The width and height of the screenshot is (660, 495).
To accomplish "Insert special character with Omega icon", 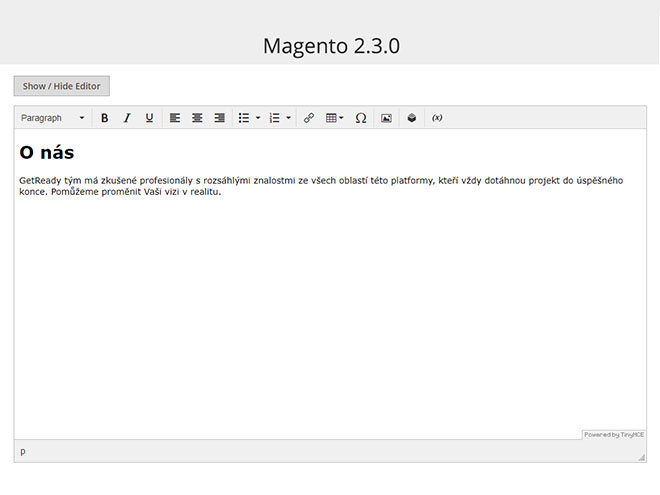I will coord(361,118).
